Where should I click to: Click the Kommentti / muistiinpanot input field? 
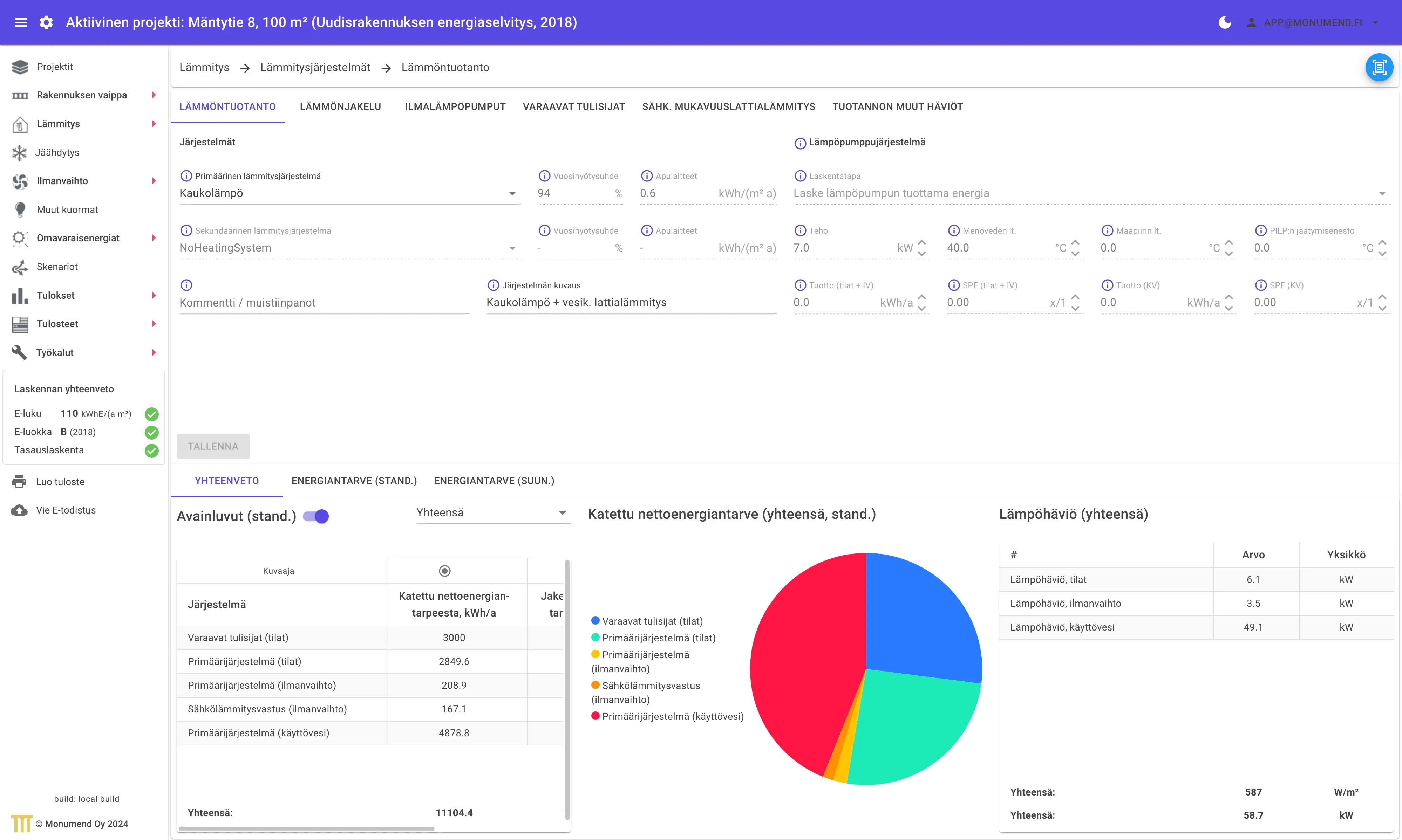(x=325, y=303)
